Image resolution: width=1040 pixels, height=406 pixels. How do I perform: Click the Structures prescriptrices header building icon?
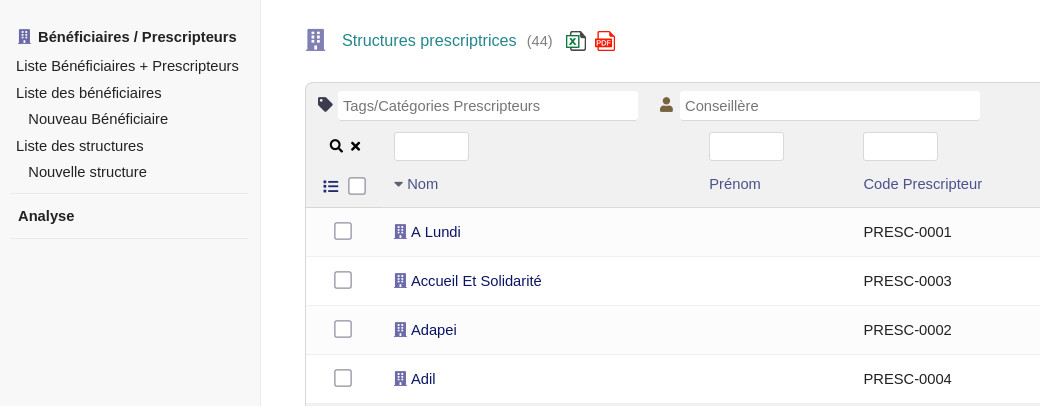pyautogui.click(x=315, y=40)
